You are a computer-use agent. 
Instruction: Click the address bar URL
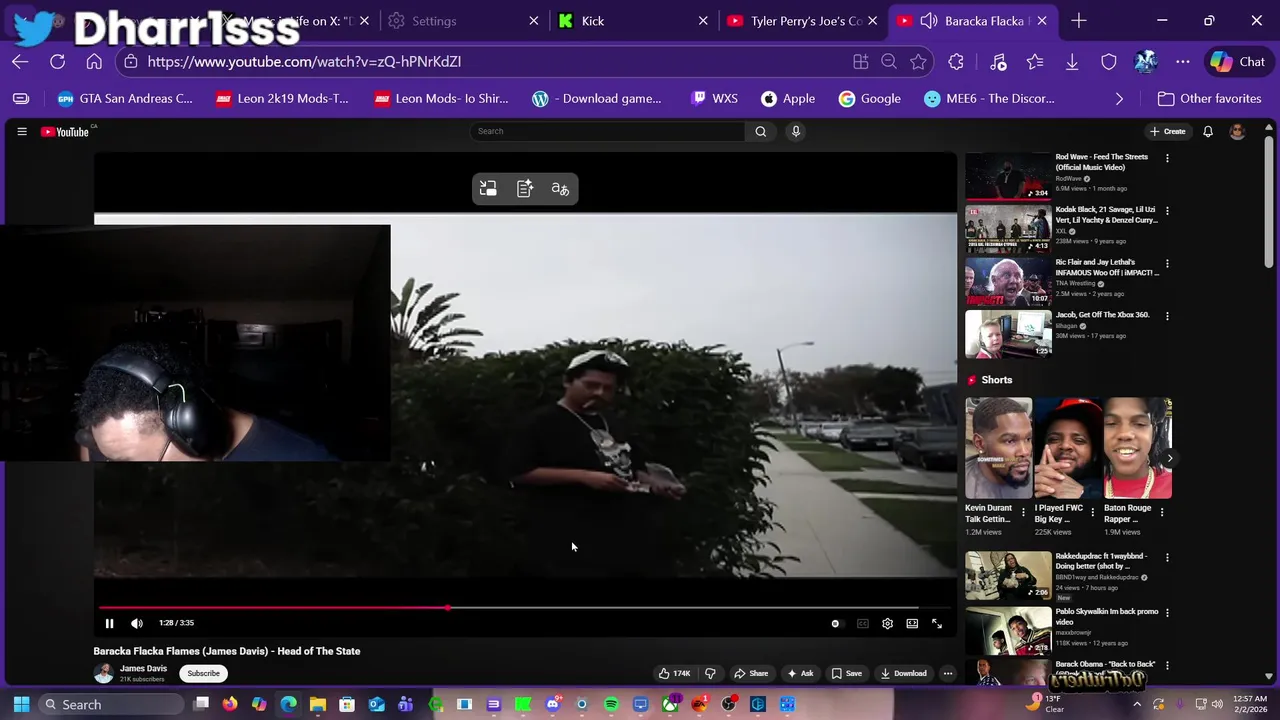pos(304,62)
